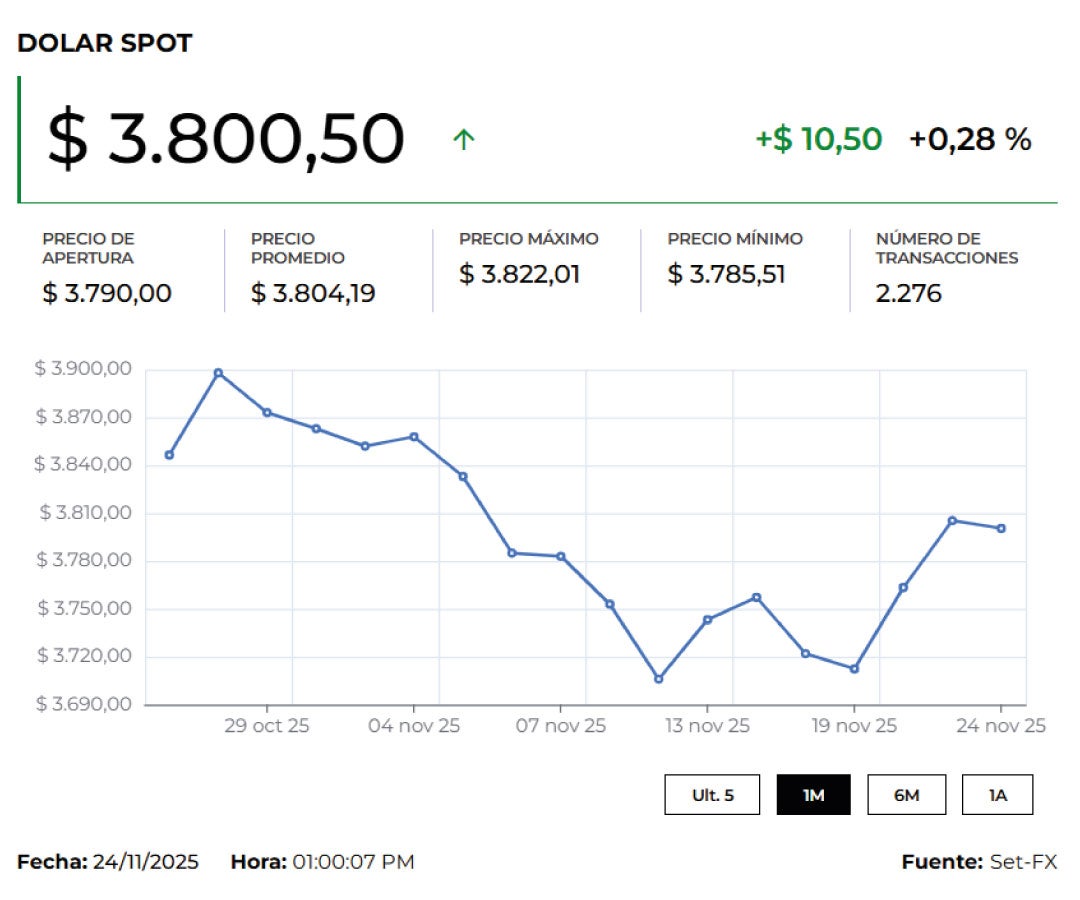
Task: Click data point above 04 nov 25
Action: pos(414,436)
